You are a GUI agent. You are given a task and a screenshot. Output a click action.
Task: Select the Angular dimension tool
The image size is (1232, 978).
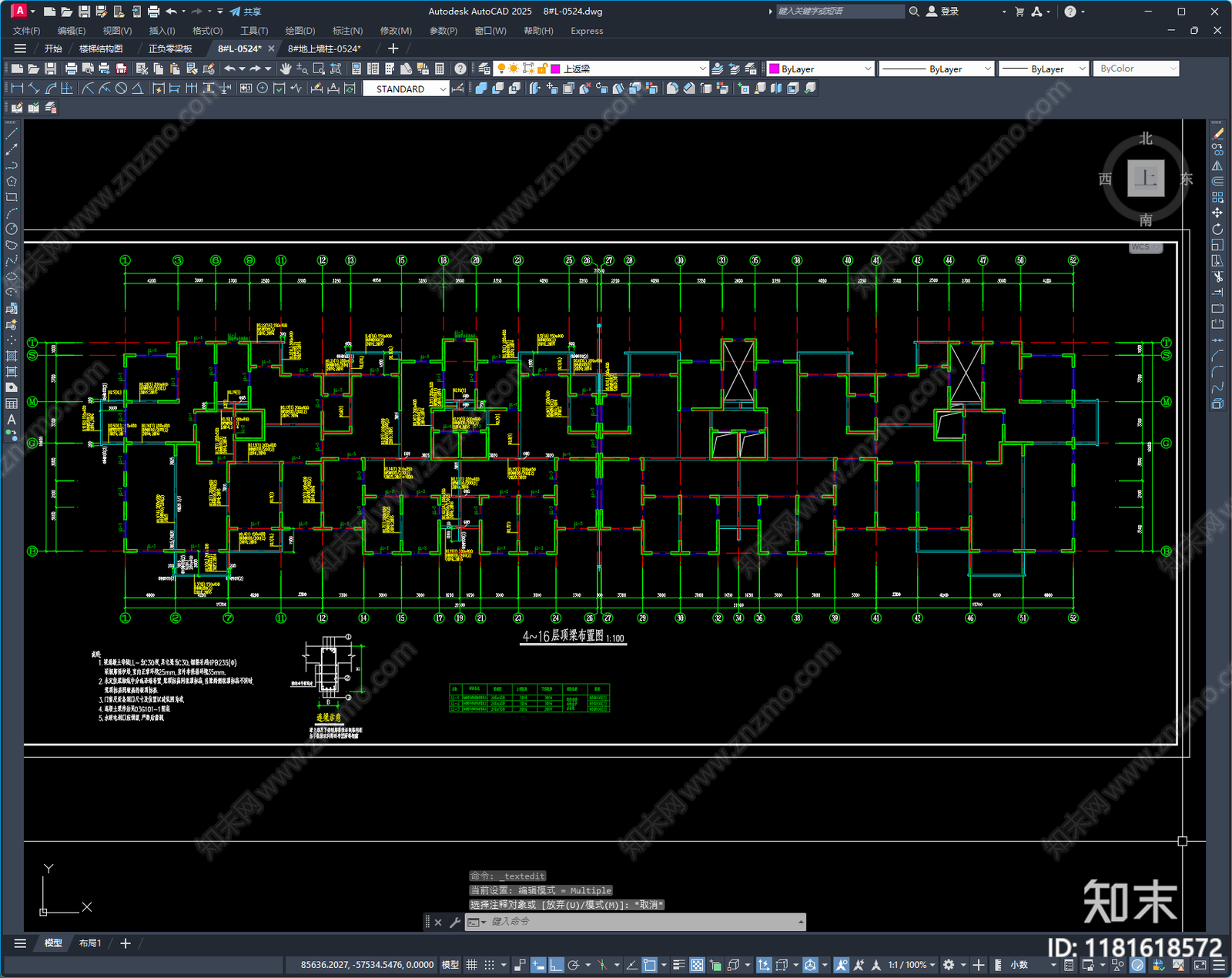(x=137, y=89)
